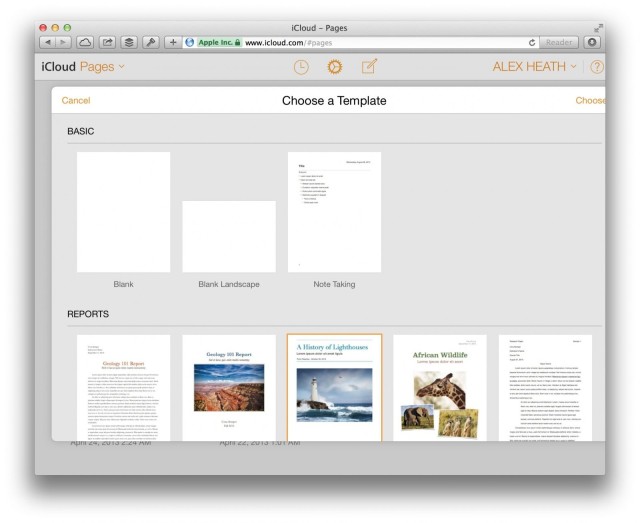Screen dimensions: 640x523
Task: Open the ALEX HEATH account dropdown
Action: coord(535,67)
